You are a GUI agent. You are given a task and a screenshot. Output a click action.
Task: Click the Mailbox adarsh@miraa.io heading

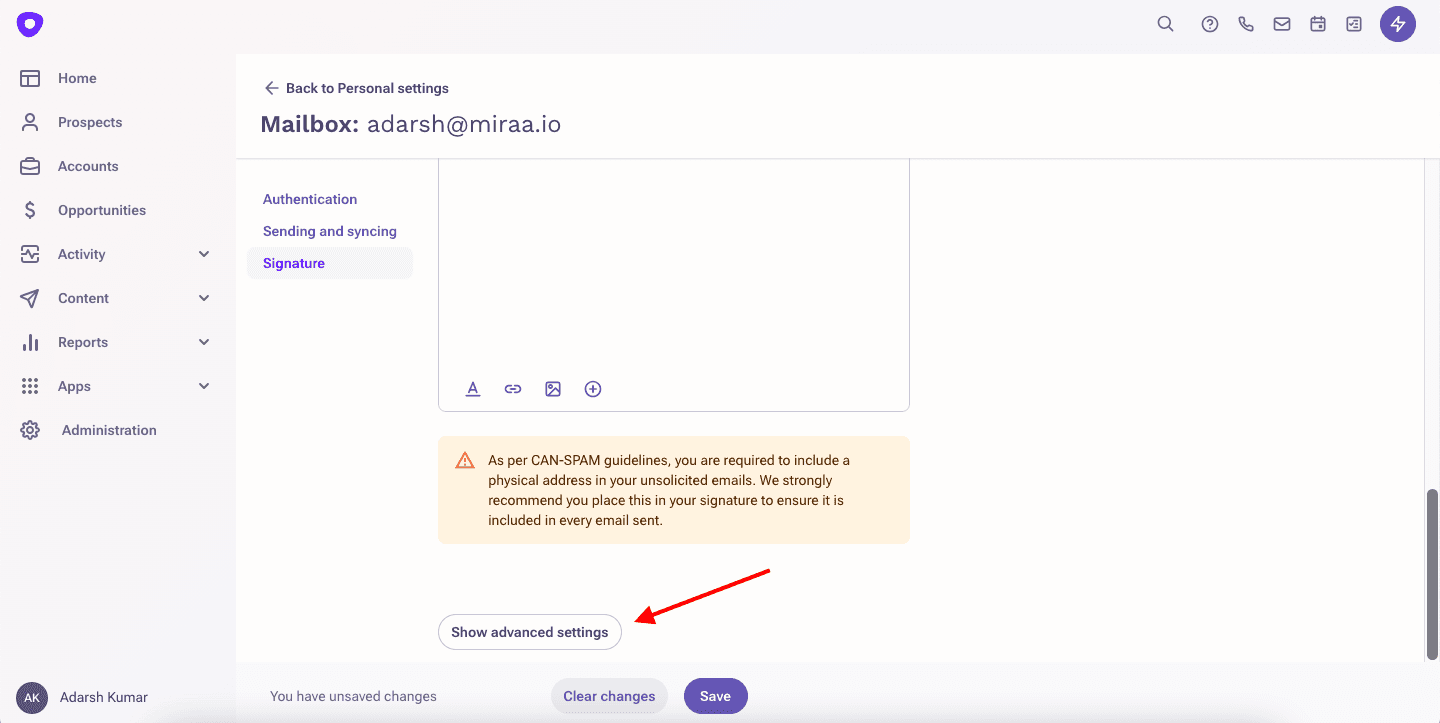point(411,124)
